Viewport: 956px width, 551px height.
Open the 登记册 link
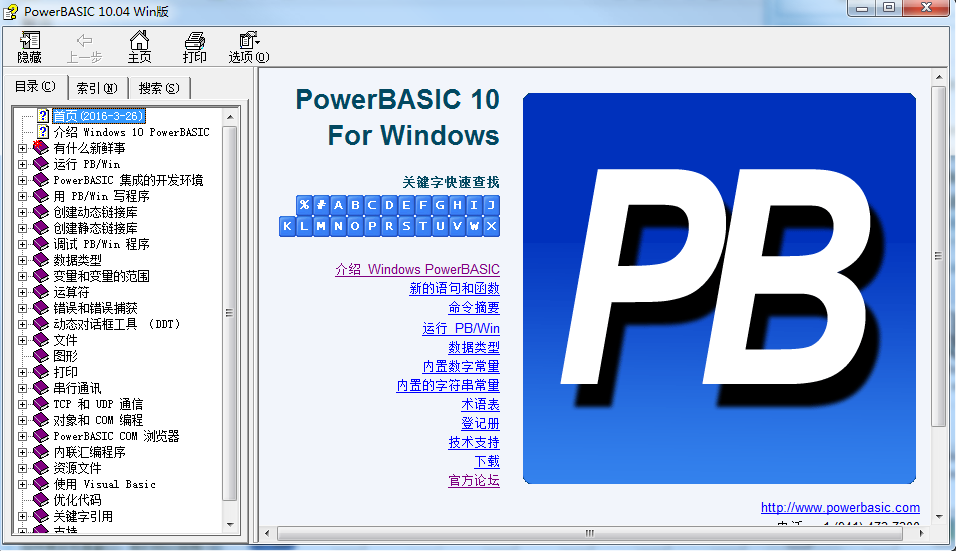point(480,423)
